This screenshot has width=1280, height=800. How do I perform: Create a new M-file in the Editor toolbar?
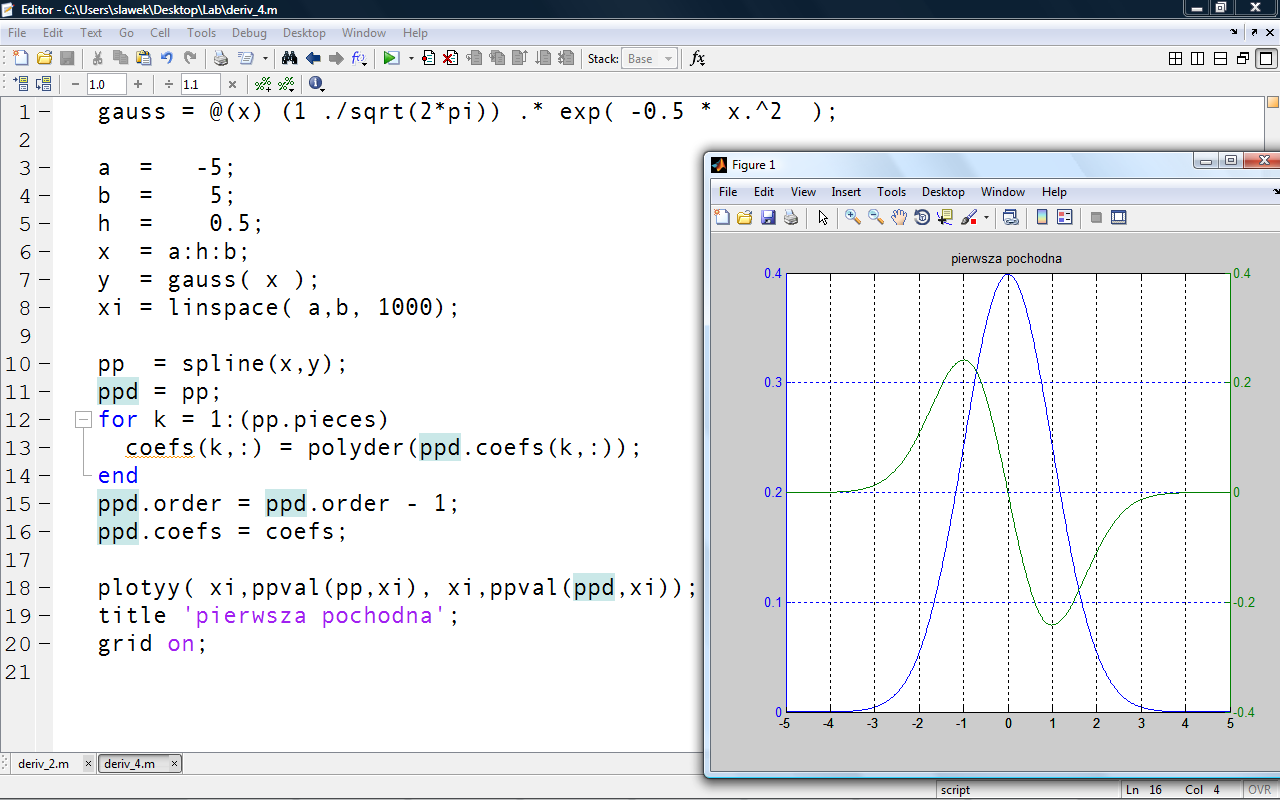[x=19, y=59]
